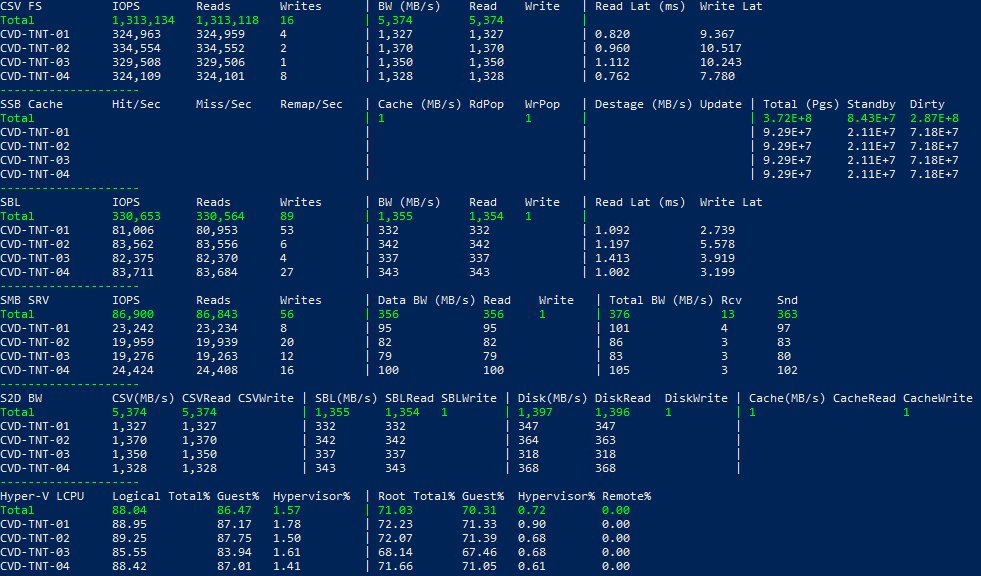Click SBL reads value 83,556

[216, 245]
